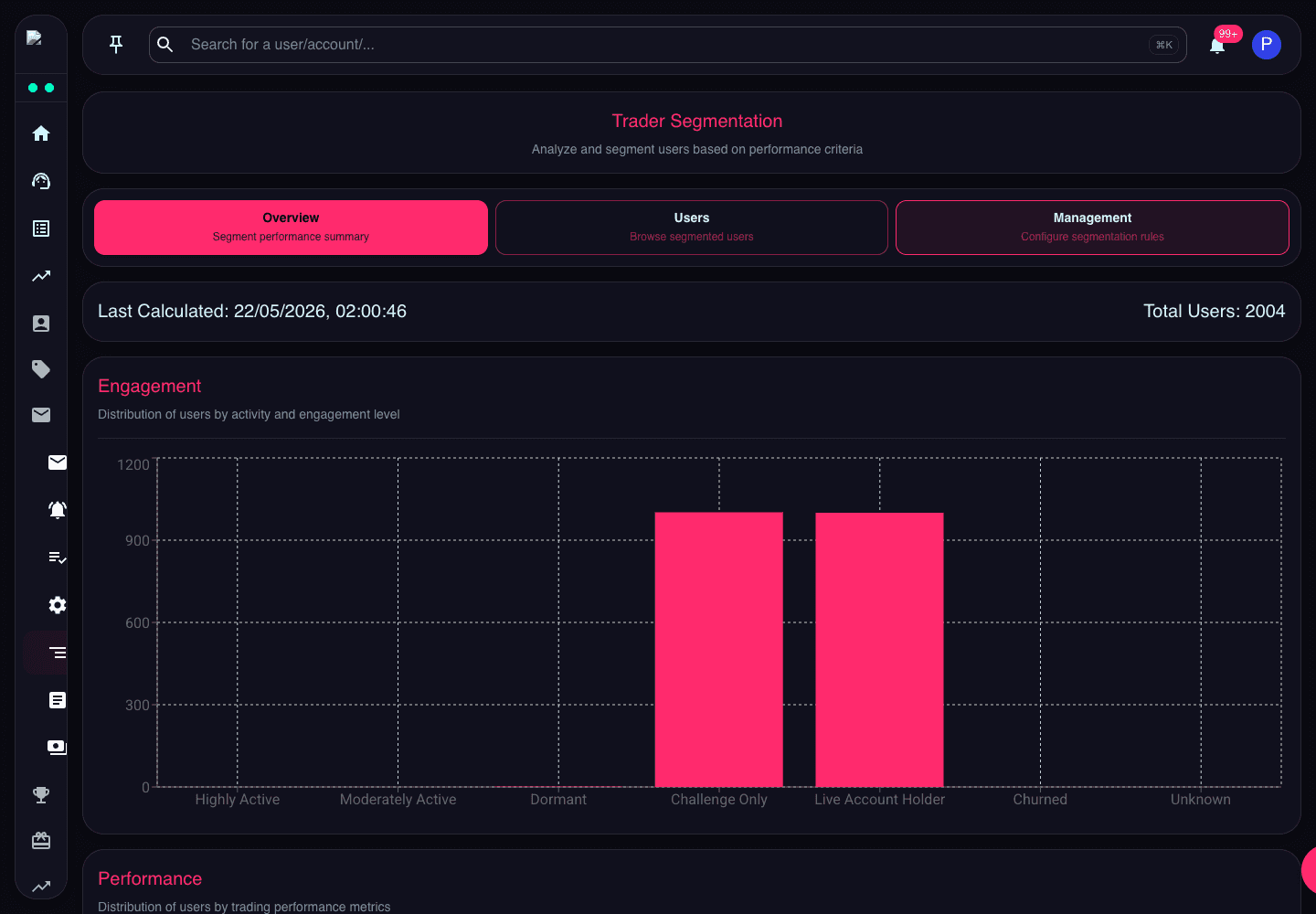Open the price tag sidebar icon
The image size is (1316, 914).
(41, 369)
